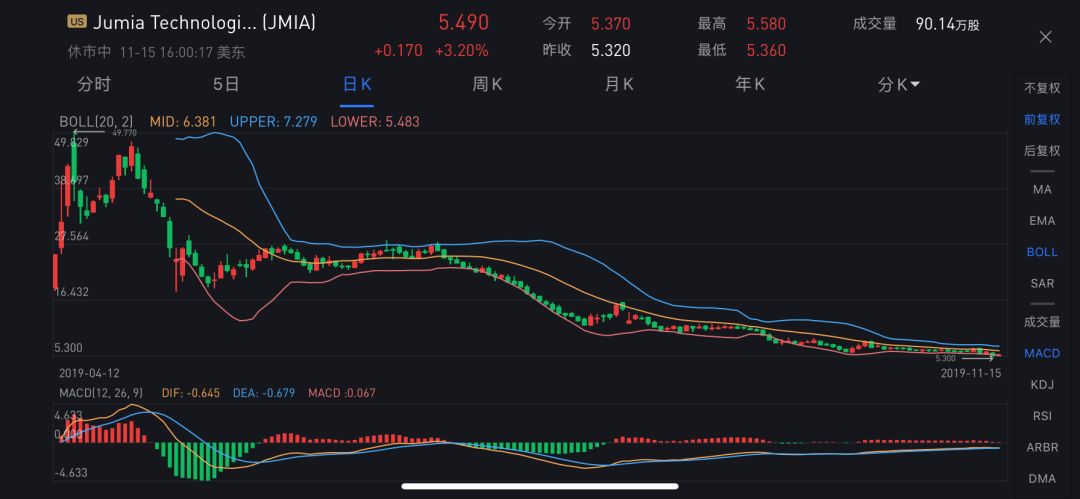1080x499 pixels.
Task: Show the RSI sub-chart indicator
Action: pyautogui.click(x=1042, y=416)
